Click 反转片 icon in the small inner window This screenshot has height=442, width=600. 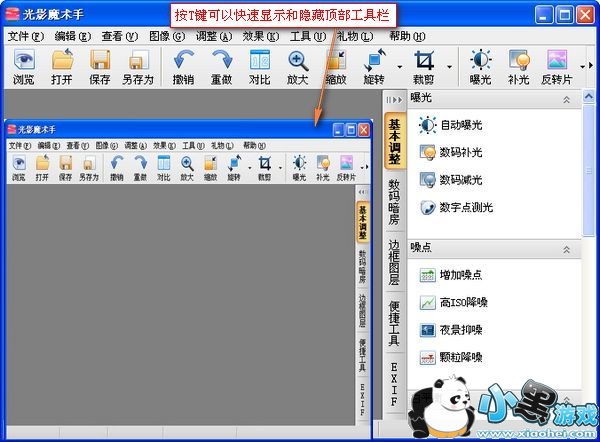click(346, 163)
